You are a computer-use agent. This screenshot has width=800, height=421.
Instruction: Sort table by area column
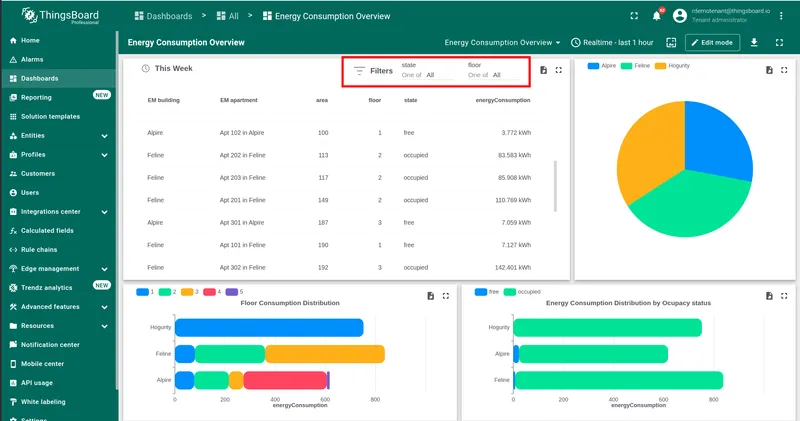(x=321, y=100)
